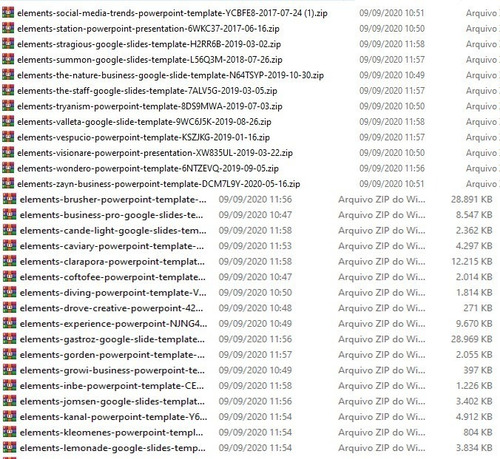Screen dimensions: 500x459
Task: Select file name elements-the-nature-business-google-slide-template
Action: tap(171, 75)
